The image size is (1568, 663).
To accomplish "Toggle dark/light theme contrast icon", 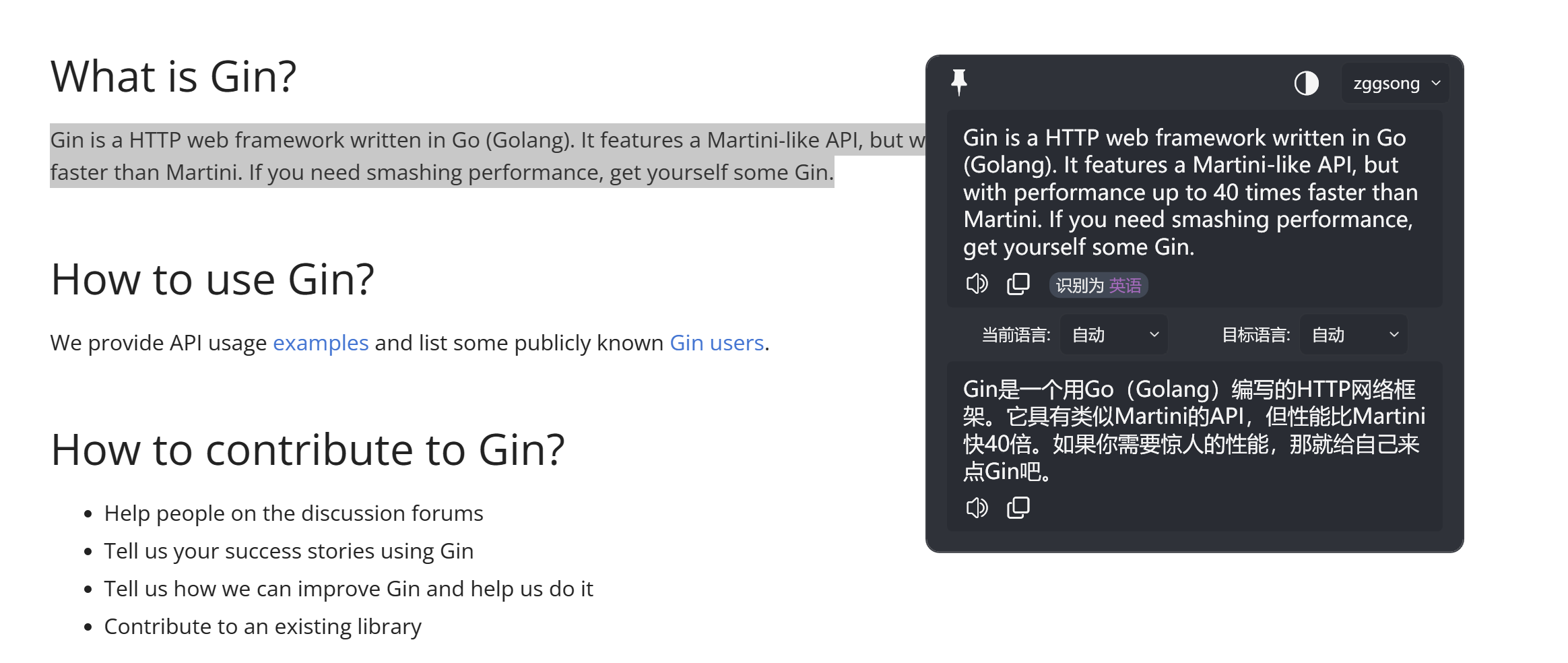I will point(1306,84).
